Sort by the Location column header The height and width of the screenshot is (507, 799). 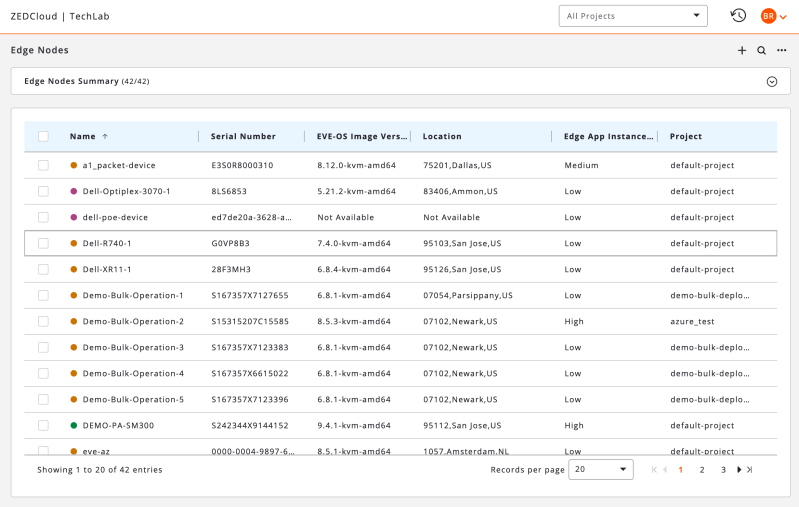point(442,136)
